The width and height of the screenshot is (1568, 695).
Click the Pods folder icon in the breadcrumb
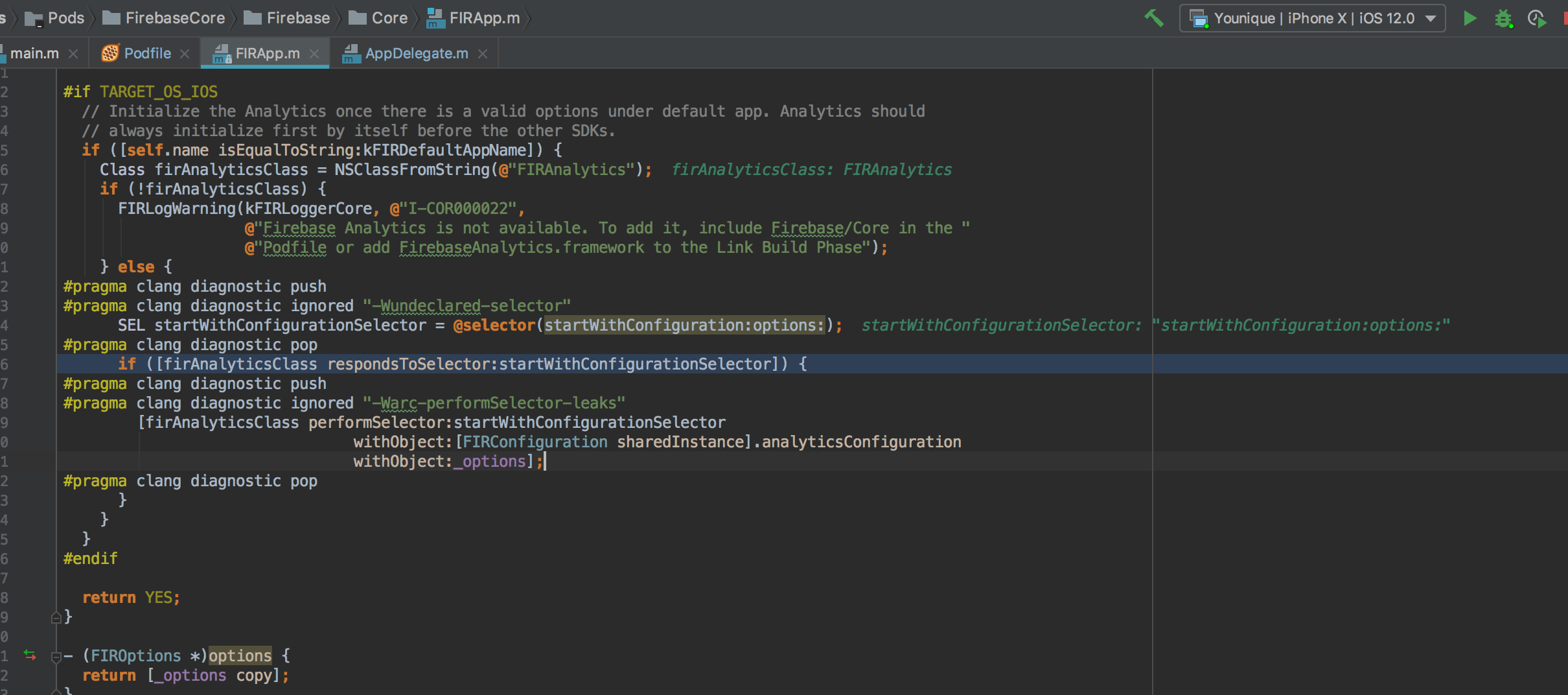coord(33,18)
